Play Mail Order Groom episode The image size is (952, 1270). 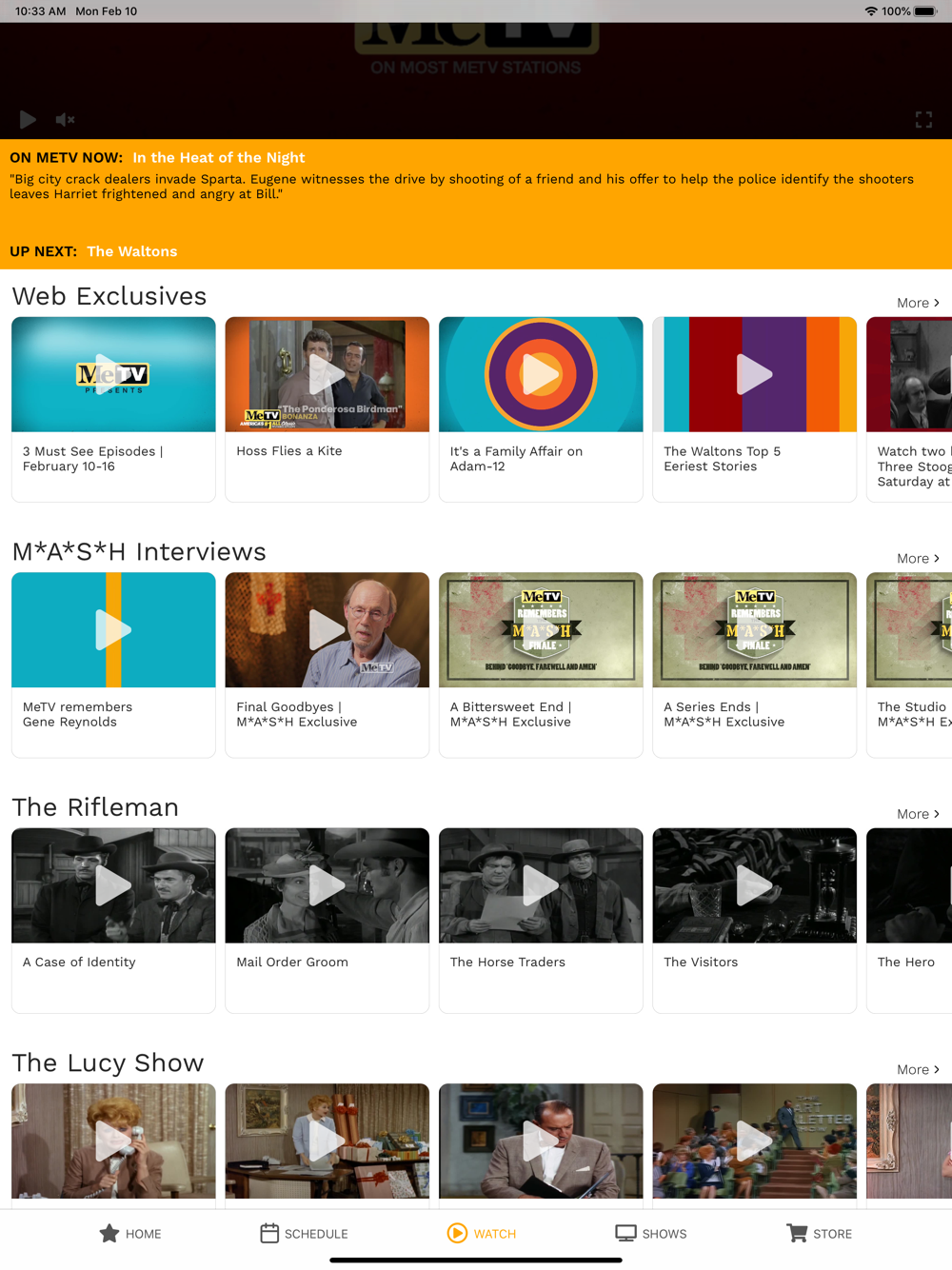327,885
